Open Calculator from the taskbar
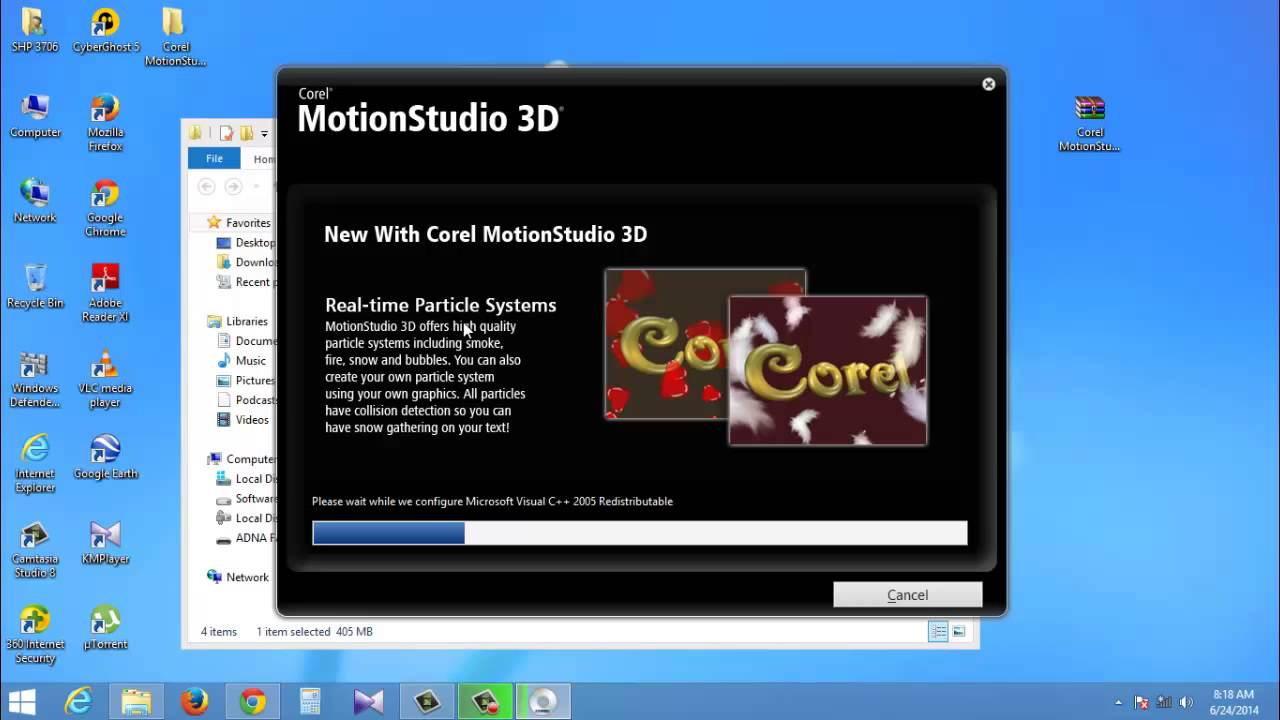1280x720 pixels. pos(310,701)
